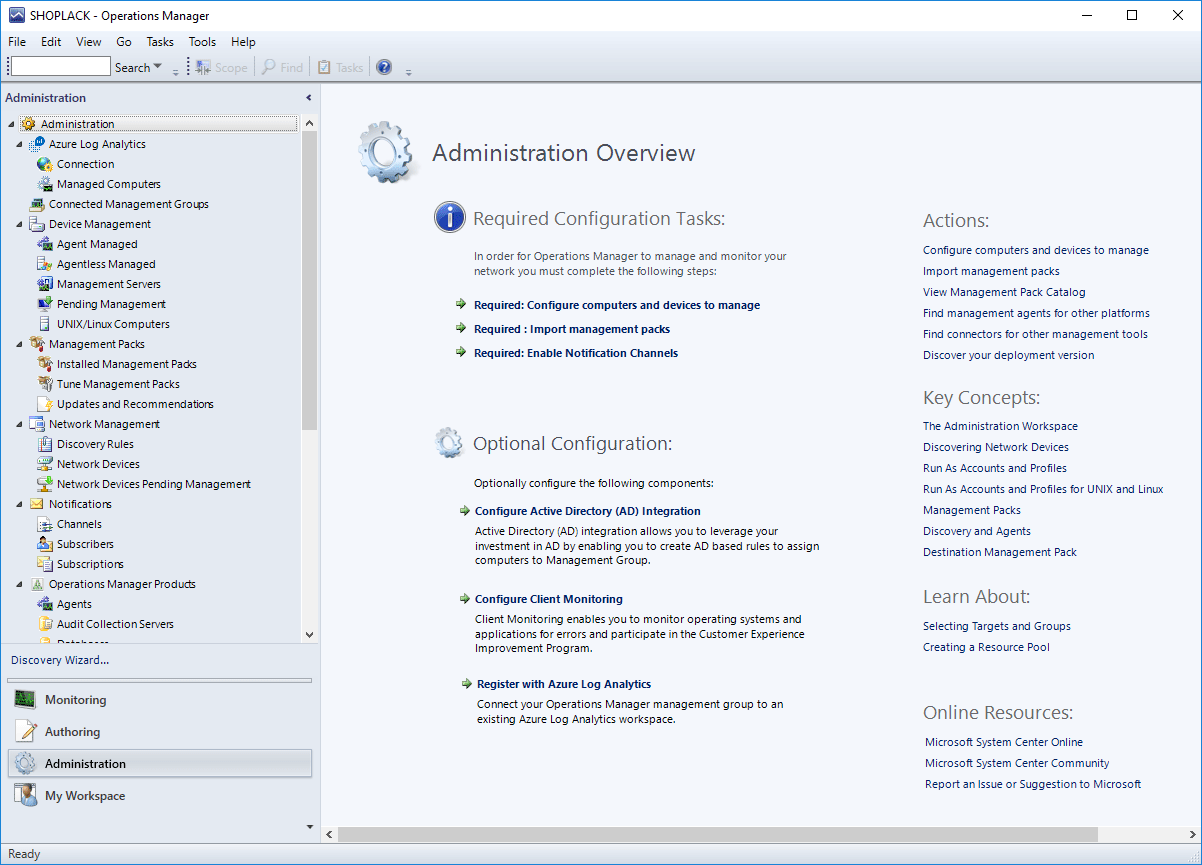This screenshot has height=865, width=1202.
Task: Switch to the Administration workspace button
Action: [160, 764]
